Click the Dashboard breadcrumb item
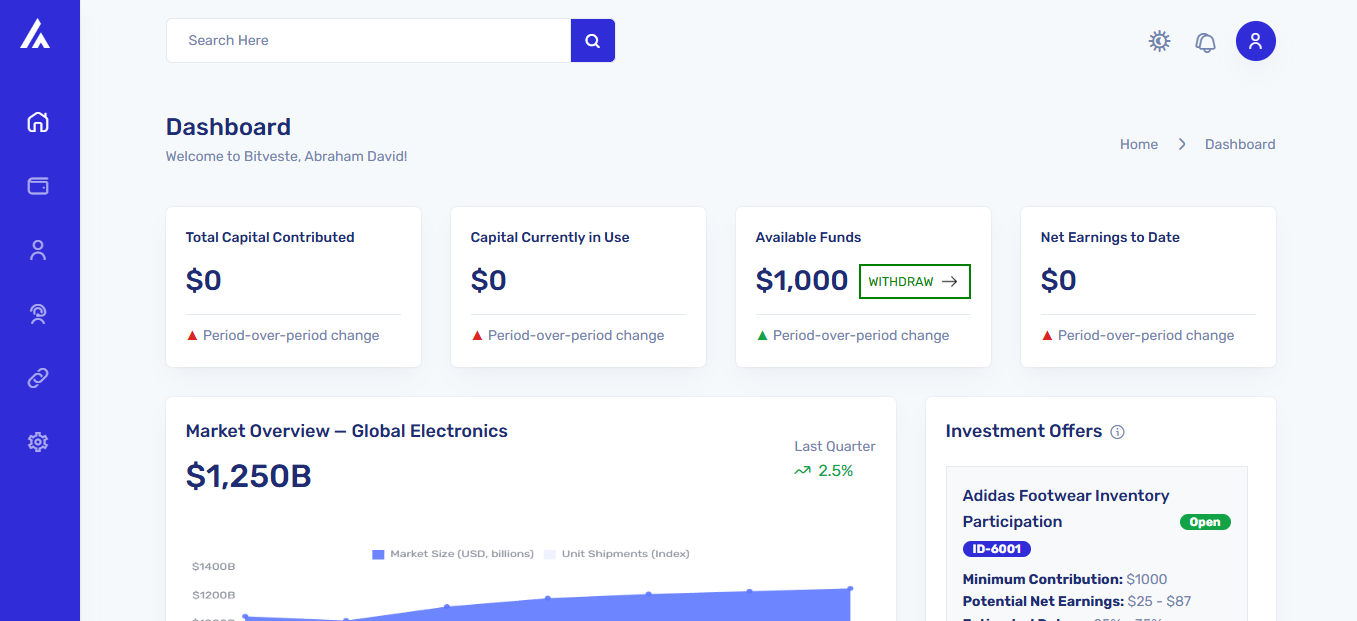This screenshot has height=621, width=1357. tap(1239, 144)
